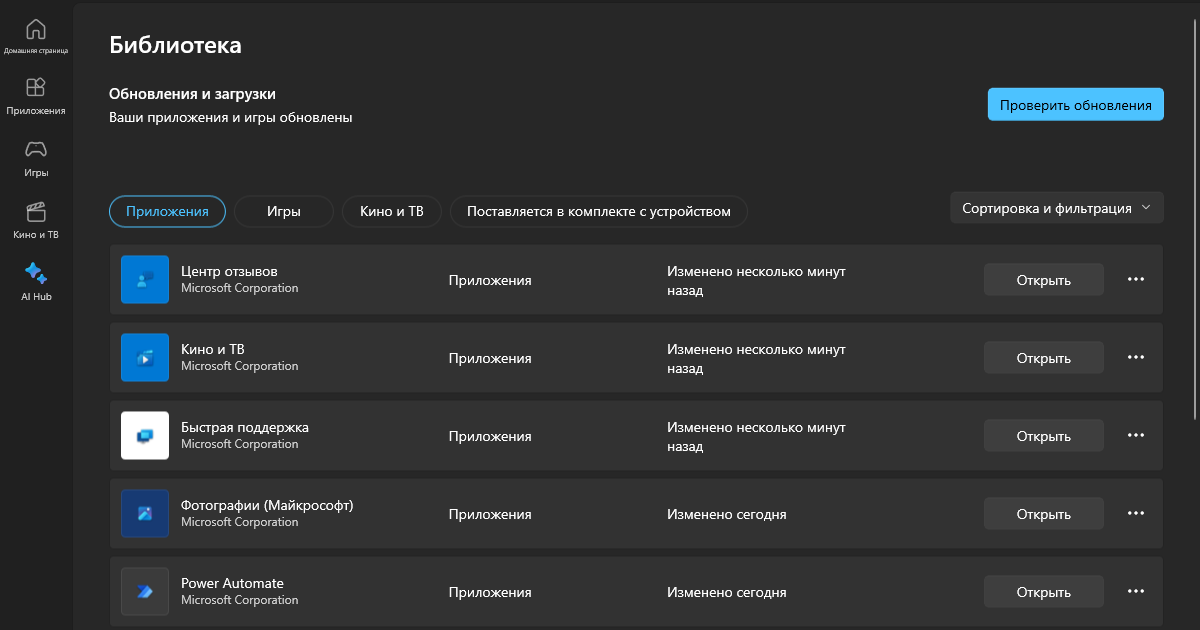This screenshot has height=630, width=1200.
Task: Toggle the Приложения filter pill
Action: click(167, 211)
